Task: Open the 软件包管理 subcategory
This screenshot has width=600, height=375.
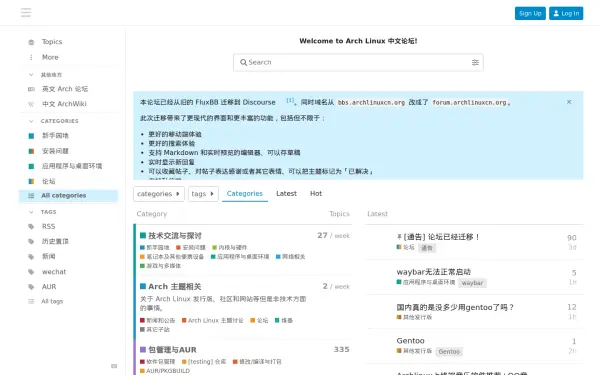Action: (x=158, y=362)
